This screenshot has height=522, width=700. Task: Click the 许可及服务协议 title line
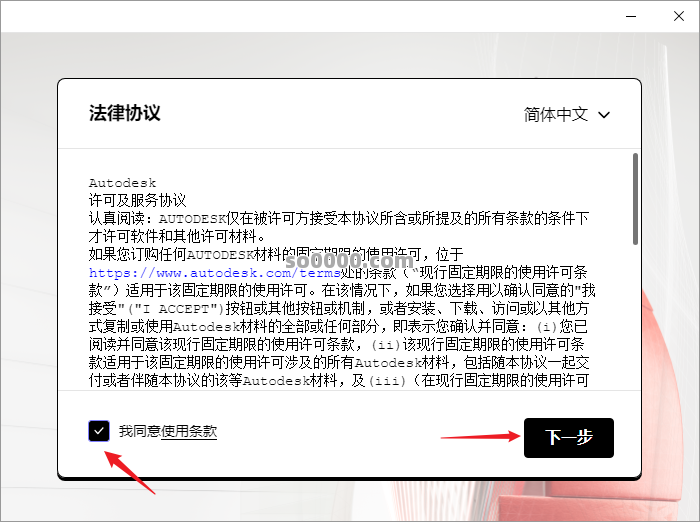(138, 200)
